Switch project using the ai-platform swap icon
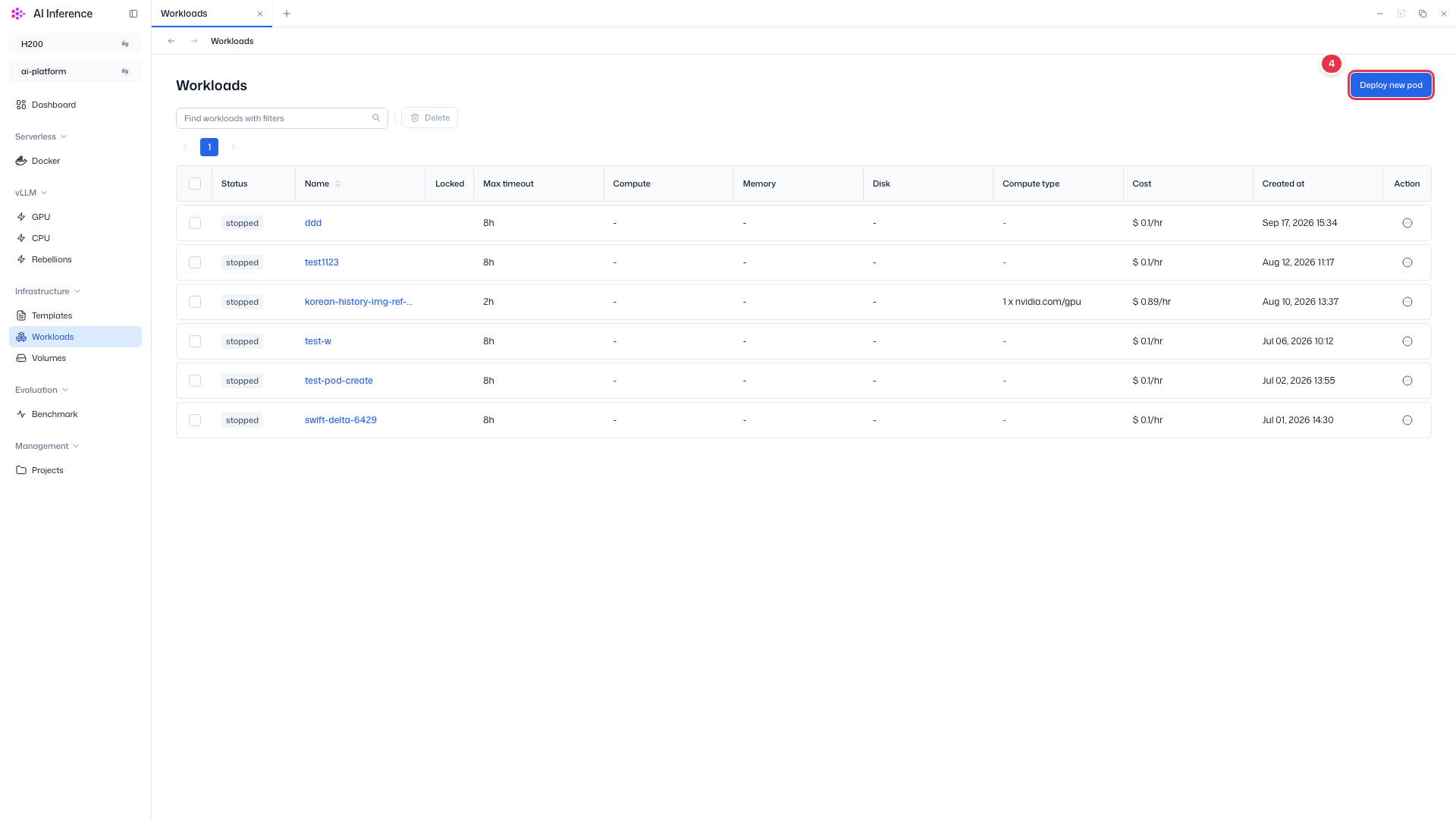Viewport: 1456px width, 819px height. point(125,71)
